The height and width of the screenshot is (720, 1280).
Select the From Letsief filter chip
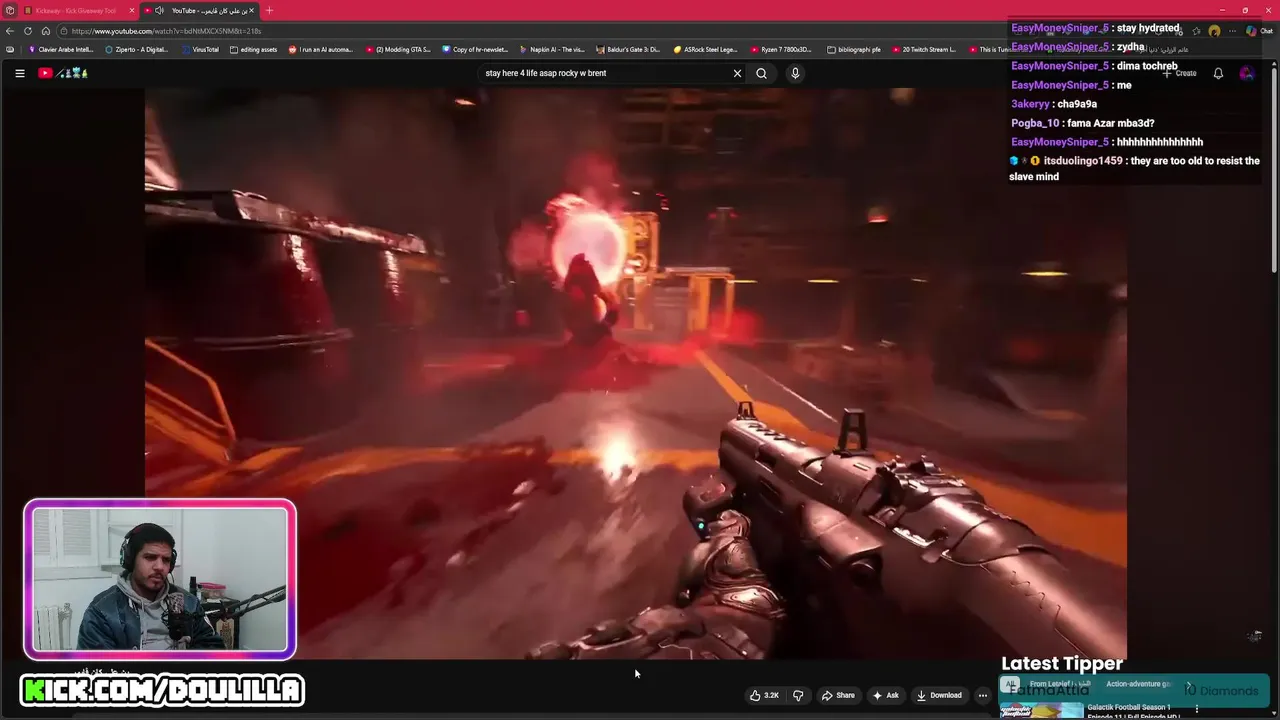1060,685
